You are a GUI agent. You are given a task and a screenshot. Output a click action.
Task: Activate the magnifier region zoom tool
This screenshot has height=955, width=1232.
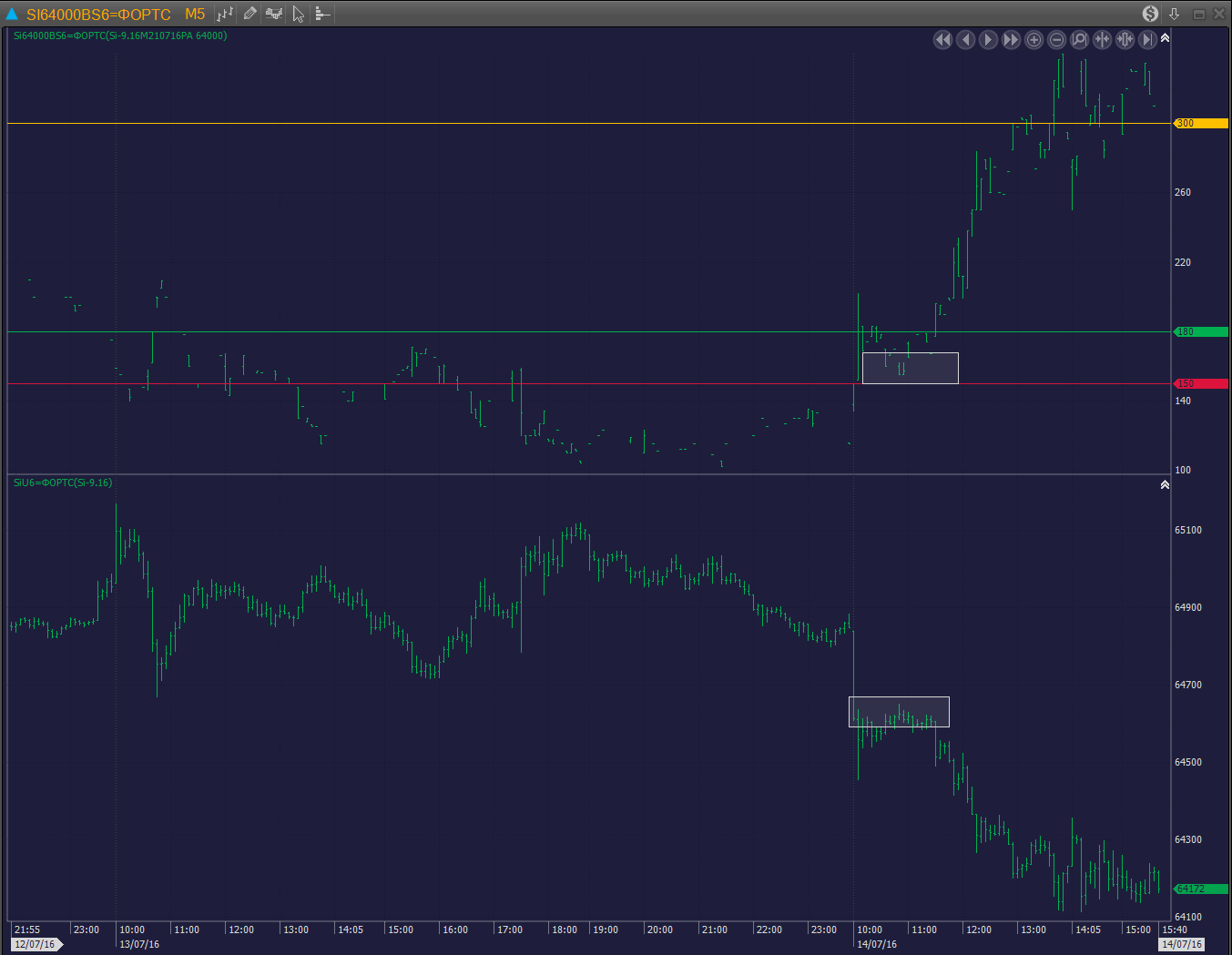click(1079, 39)
